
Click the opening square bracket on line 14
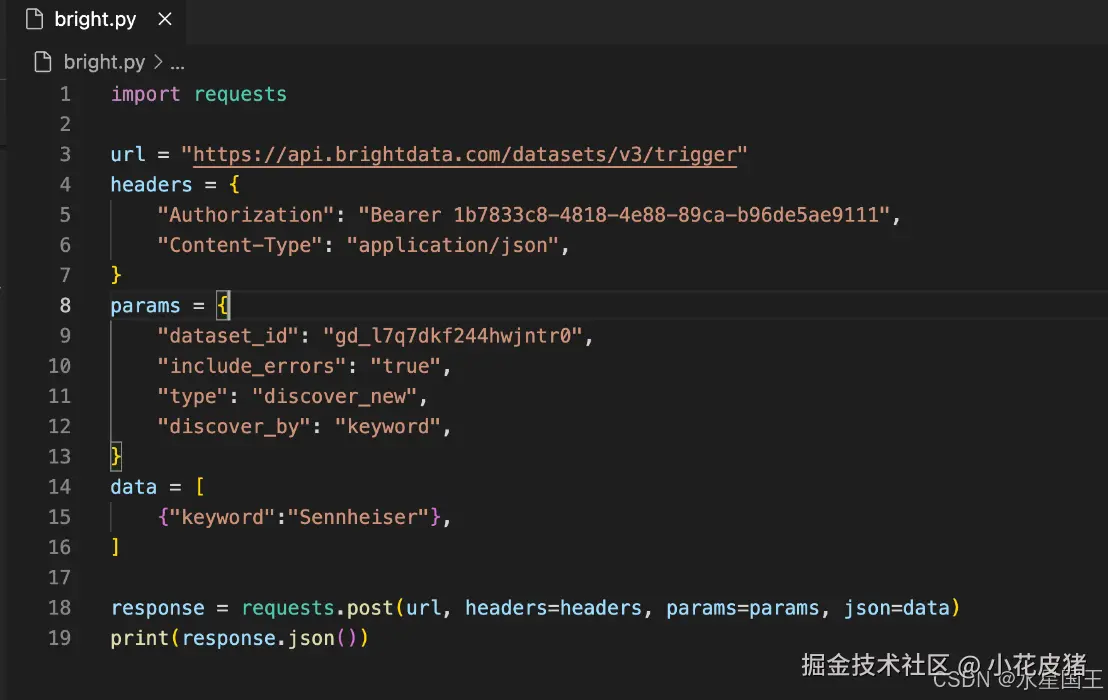pos(199,487)
